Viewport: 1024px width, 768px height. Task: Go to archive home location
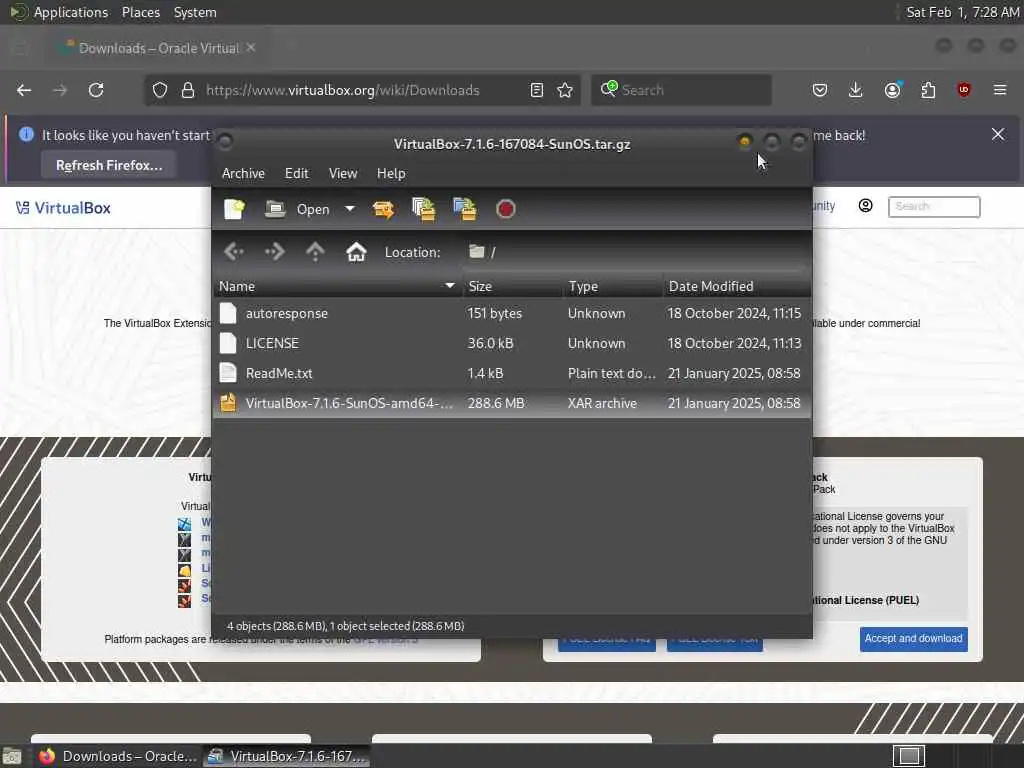(x=356, y=251)
